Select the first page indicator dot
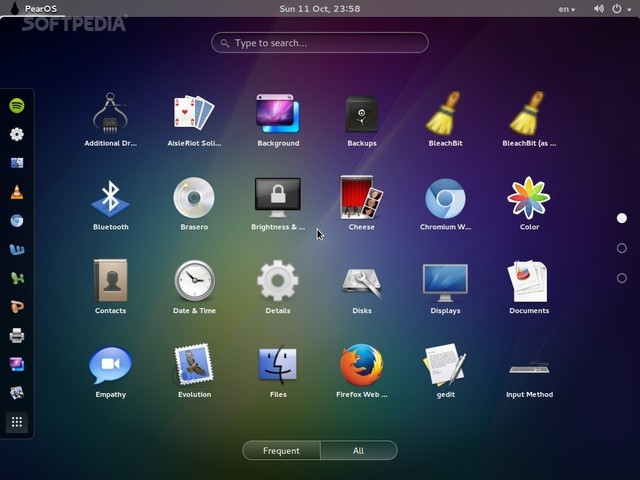 tap(622, 218)
